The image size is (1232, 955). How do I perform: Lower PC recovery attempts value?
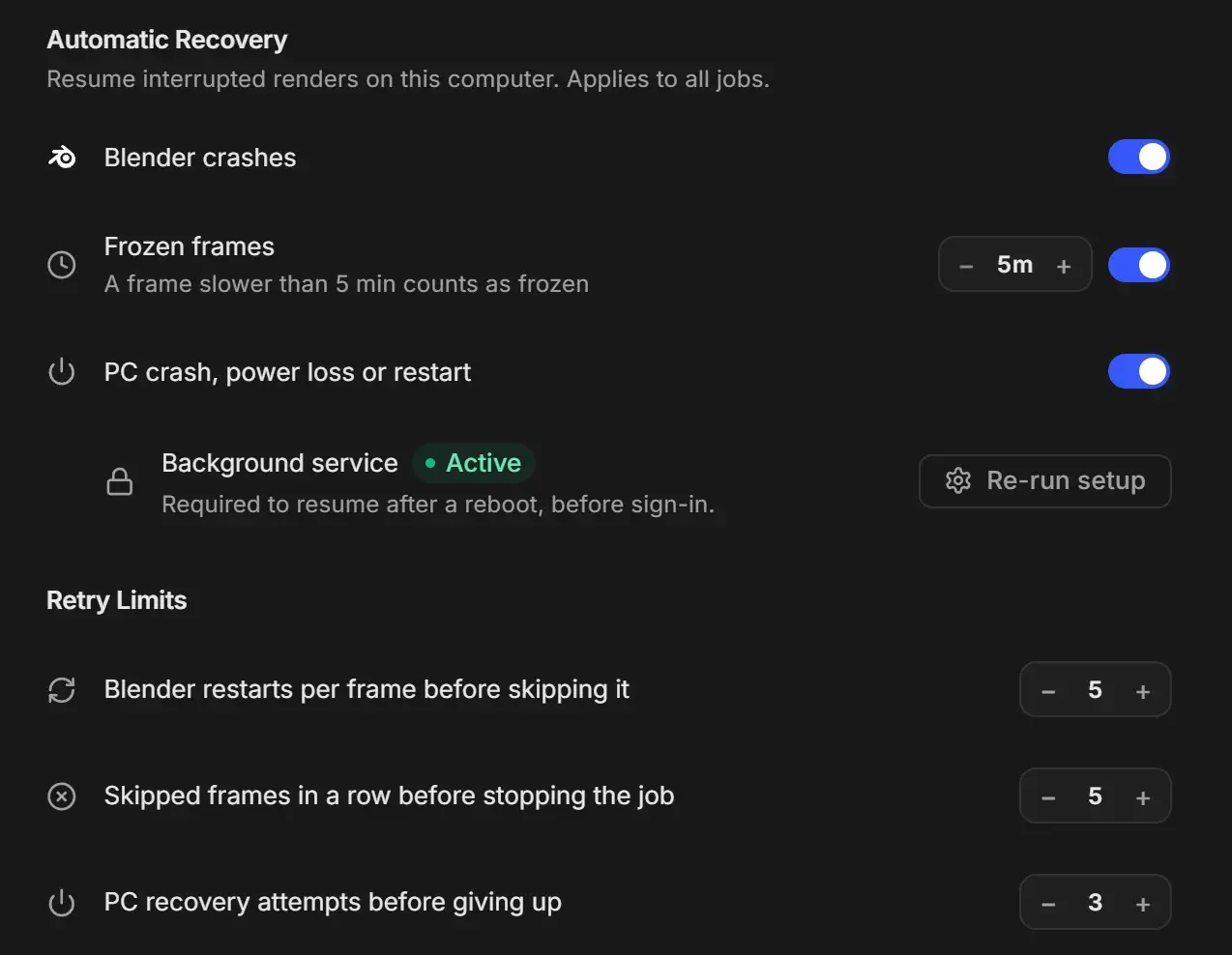1048,904
